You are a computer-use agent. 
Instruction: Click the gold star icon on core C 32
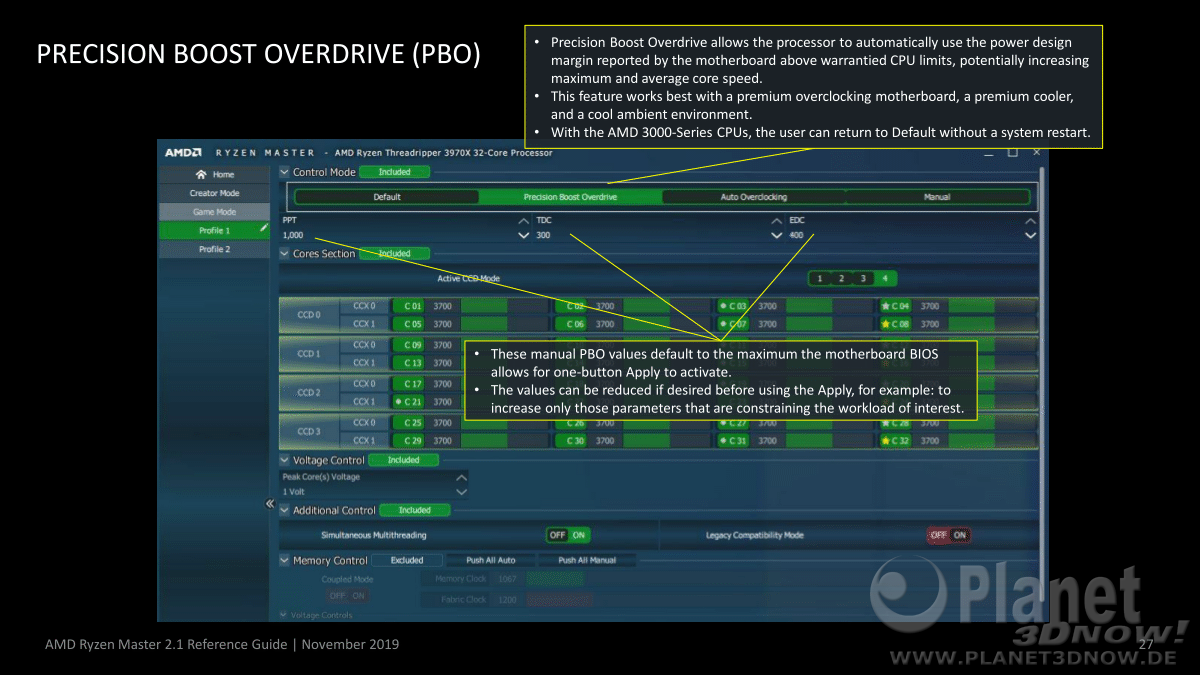tap(885, 441)
